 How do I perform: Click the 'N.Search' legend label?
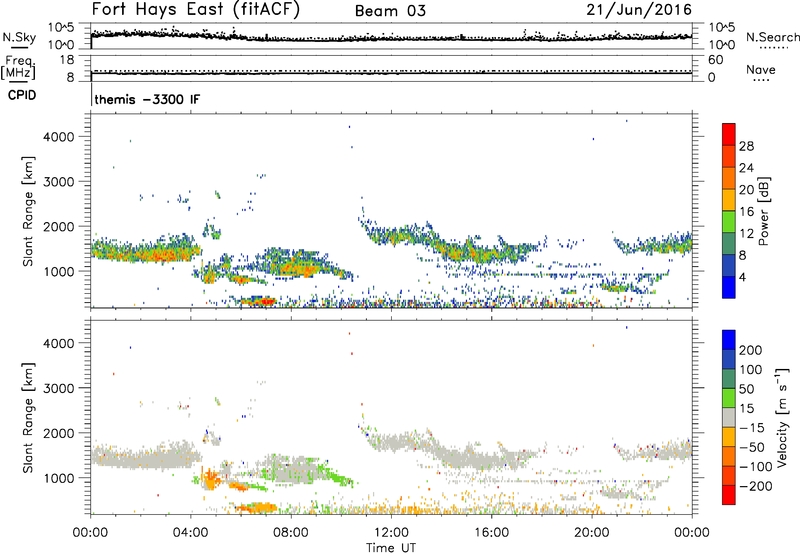coord(772,37)
